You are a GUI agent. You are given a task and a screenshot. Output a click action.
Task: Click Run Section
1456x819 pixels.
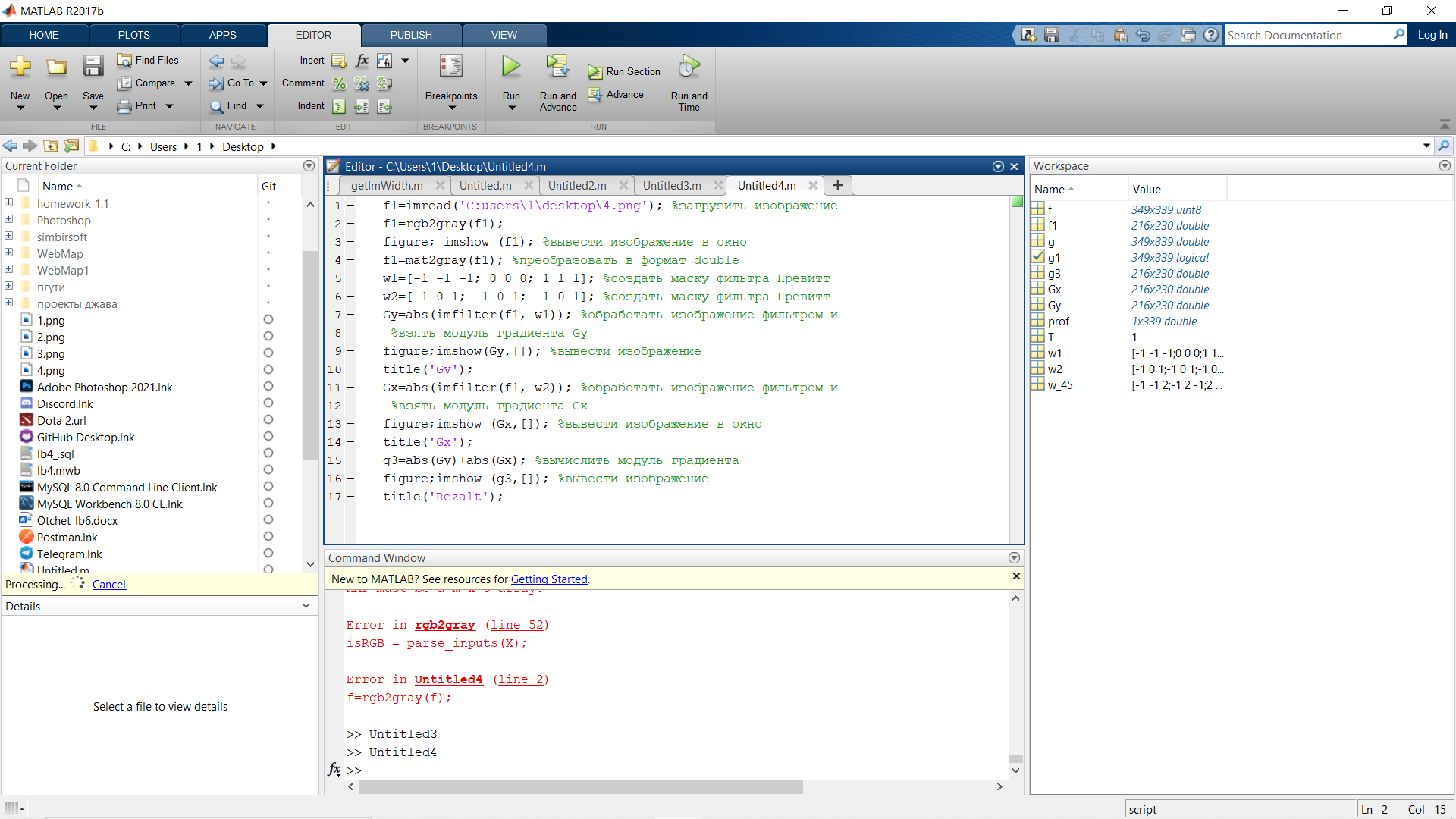(624, 72)
